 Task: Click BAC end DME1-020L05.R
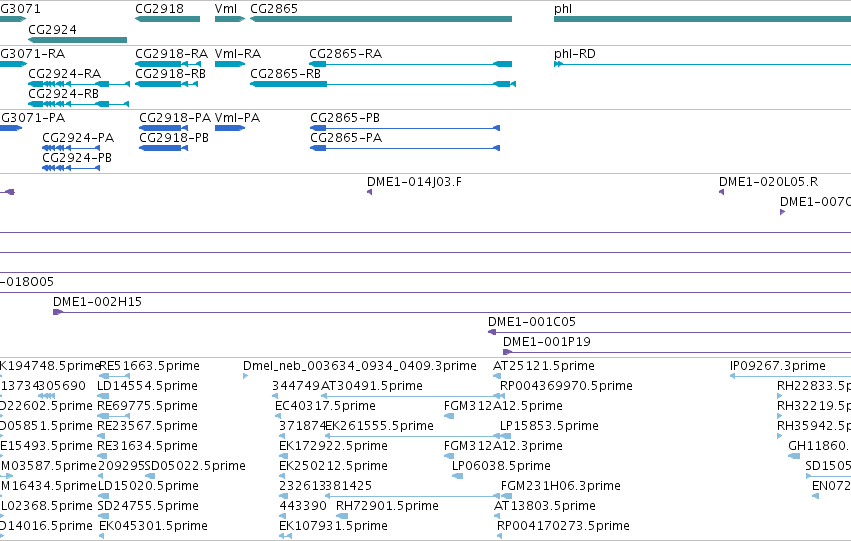722,192
